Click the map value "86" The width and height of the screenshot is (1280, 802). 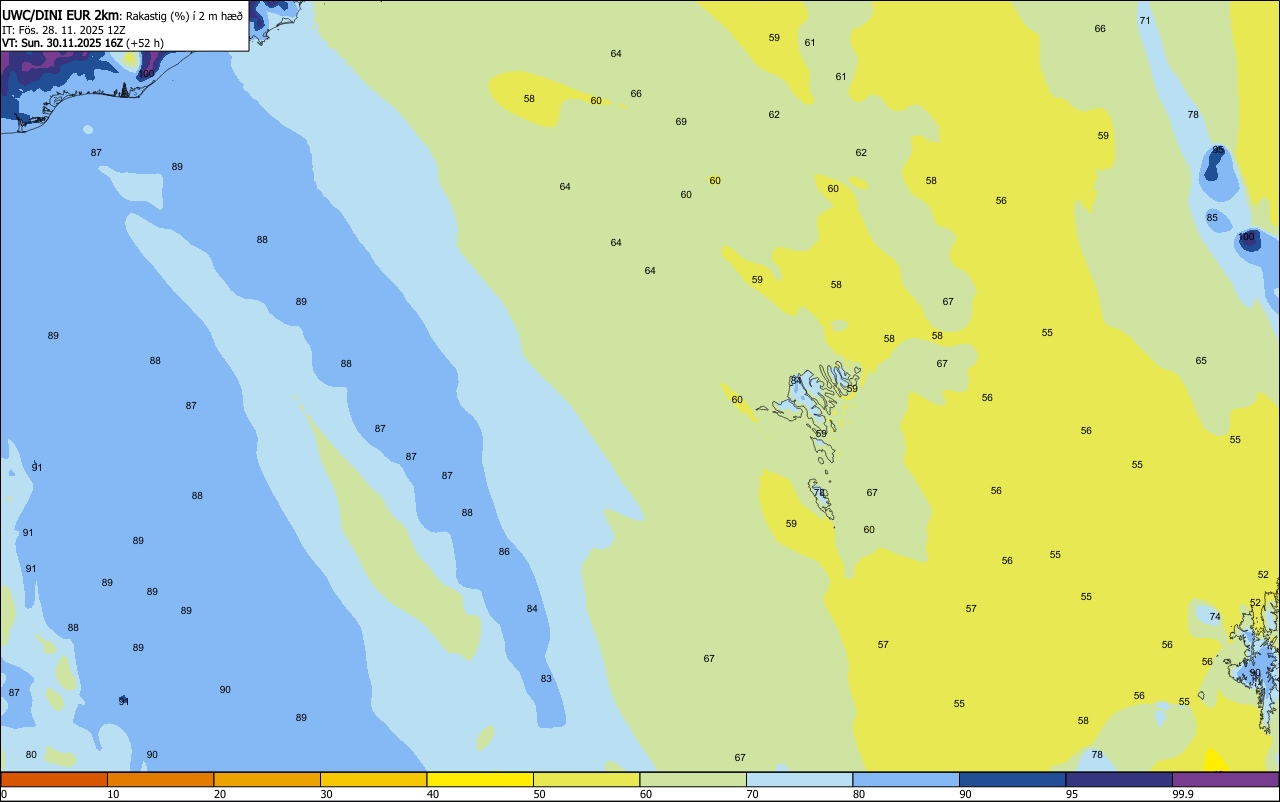504,551
